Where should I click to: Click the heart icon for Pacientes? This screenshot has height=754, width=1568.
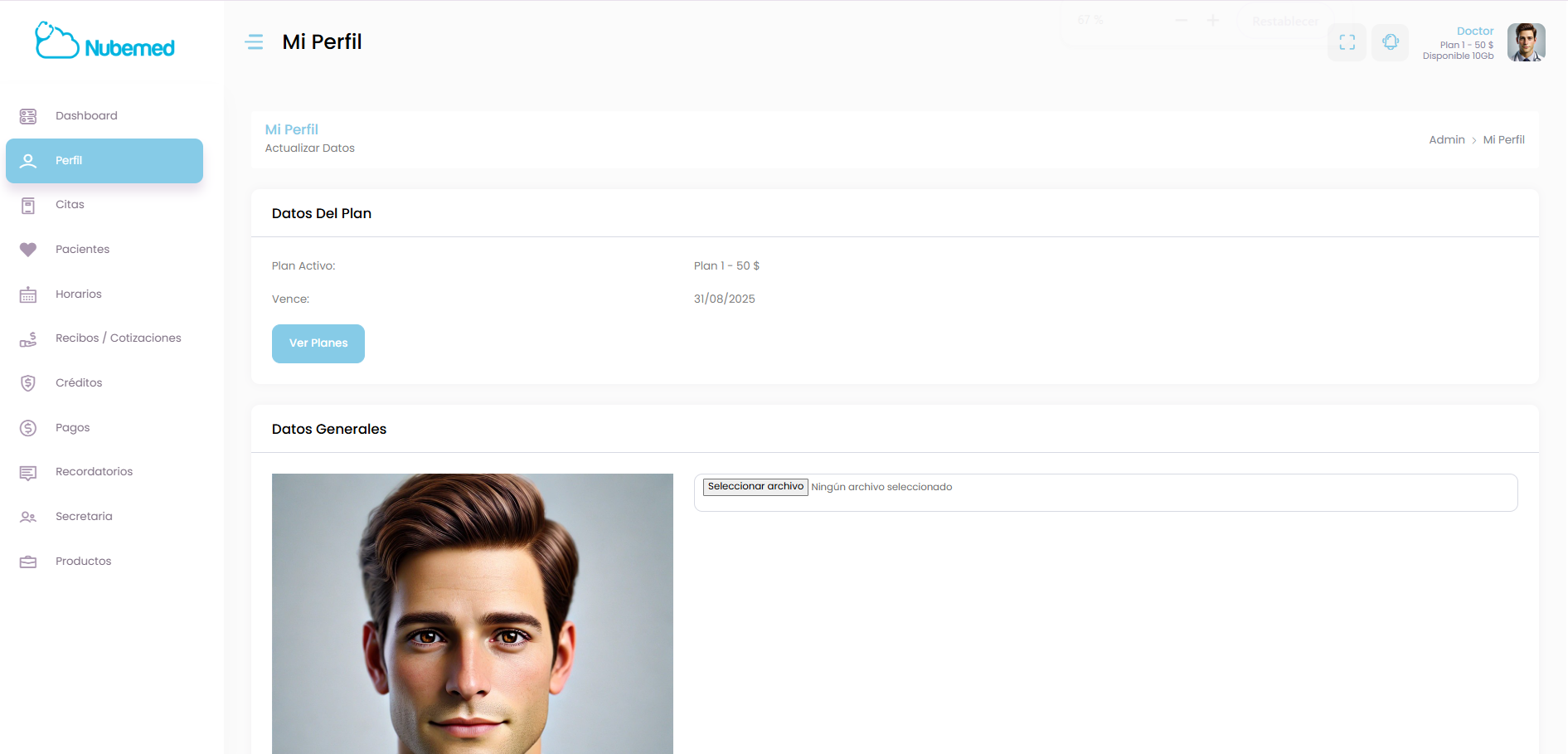(28, 250)
